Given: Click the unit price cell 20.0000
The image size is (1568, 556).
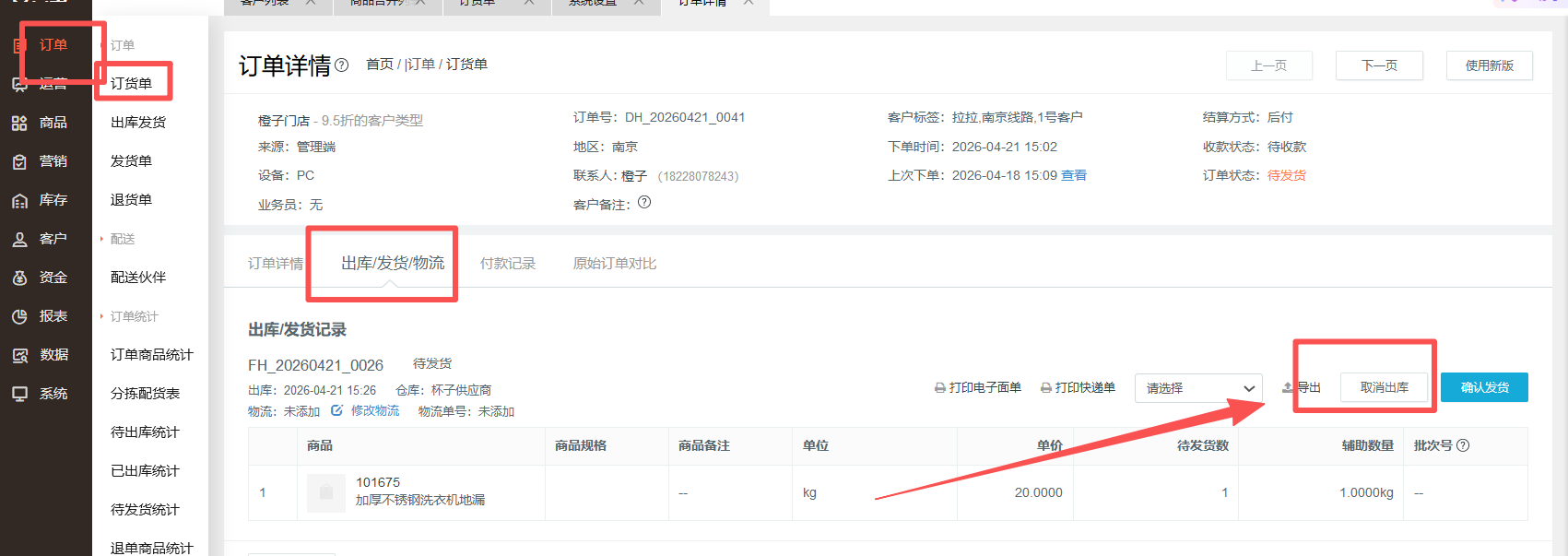Looking at the screenshot, I should click(x=1039, y=492).
